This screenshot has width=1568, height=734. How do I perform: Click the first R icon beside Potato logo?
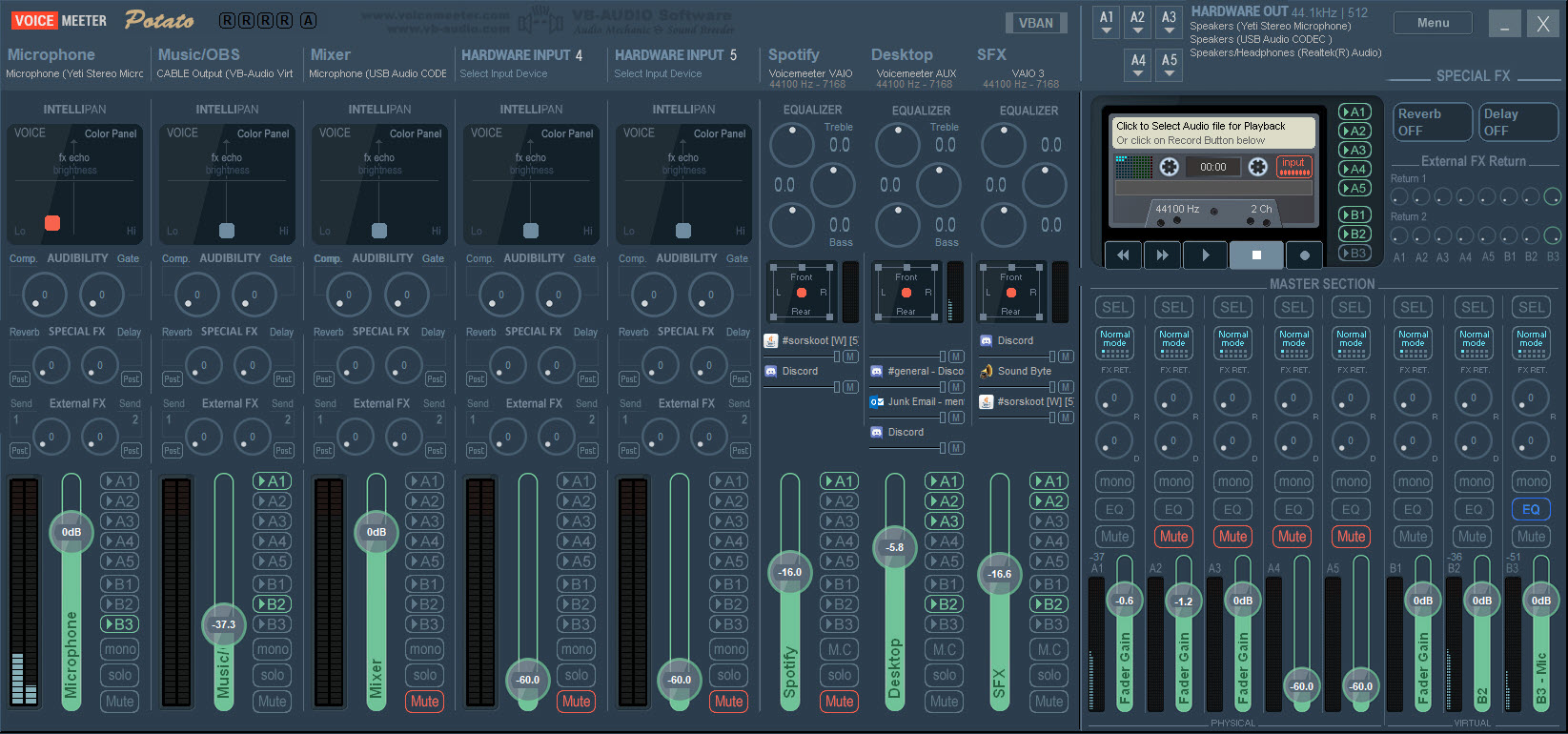click(227, 20)
